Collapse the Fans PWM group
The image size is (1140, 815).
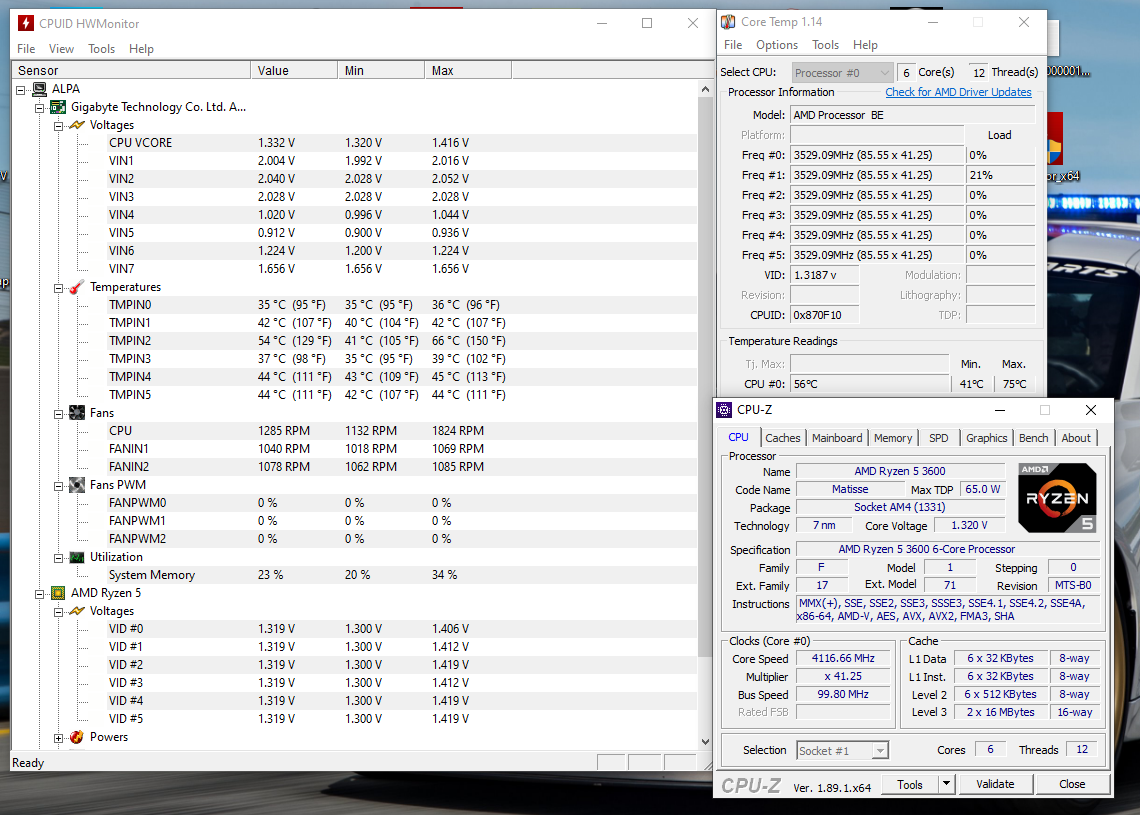point(58,486)
